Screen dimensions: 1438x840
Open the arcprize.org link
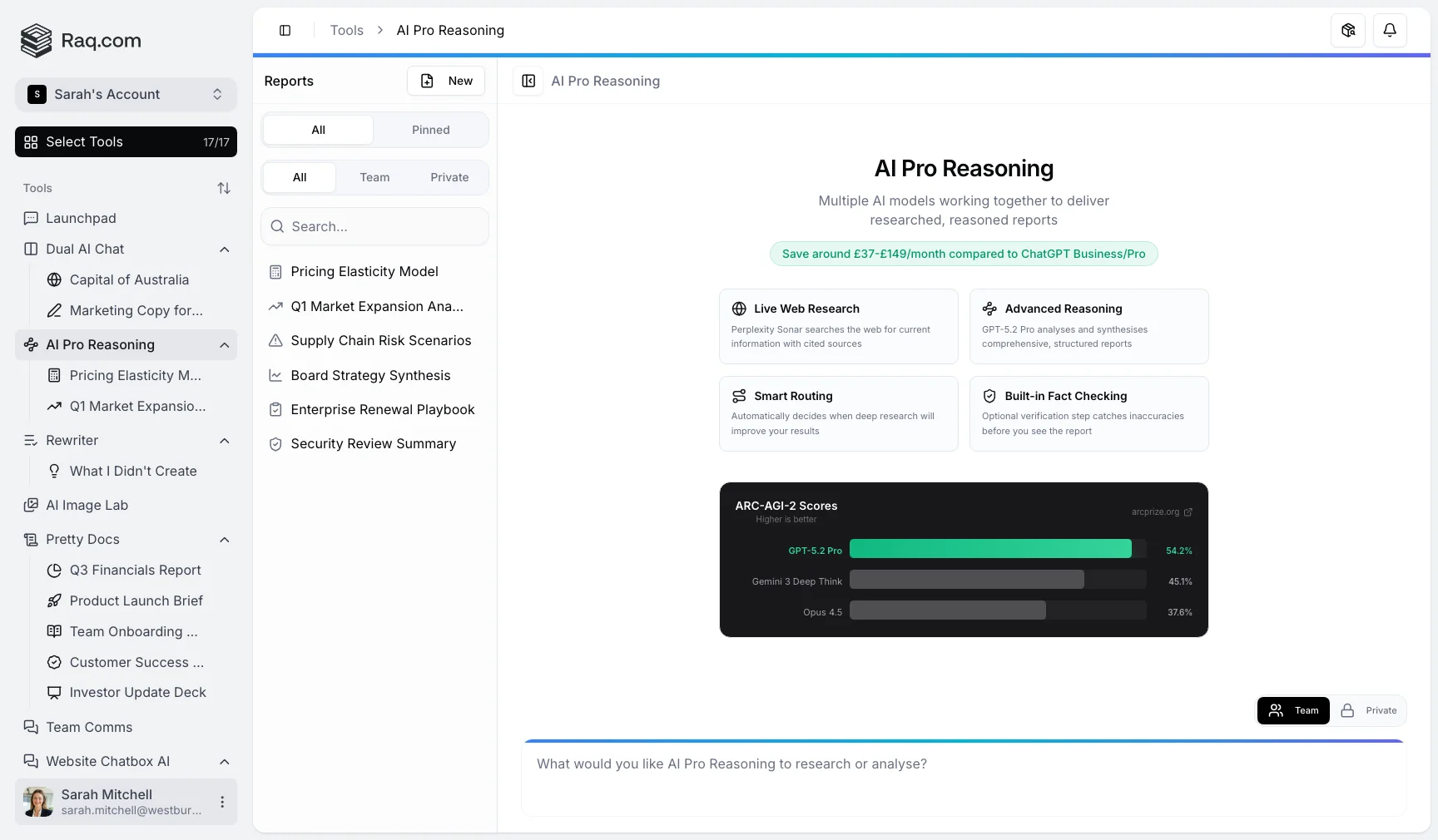point(1162,512)
